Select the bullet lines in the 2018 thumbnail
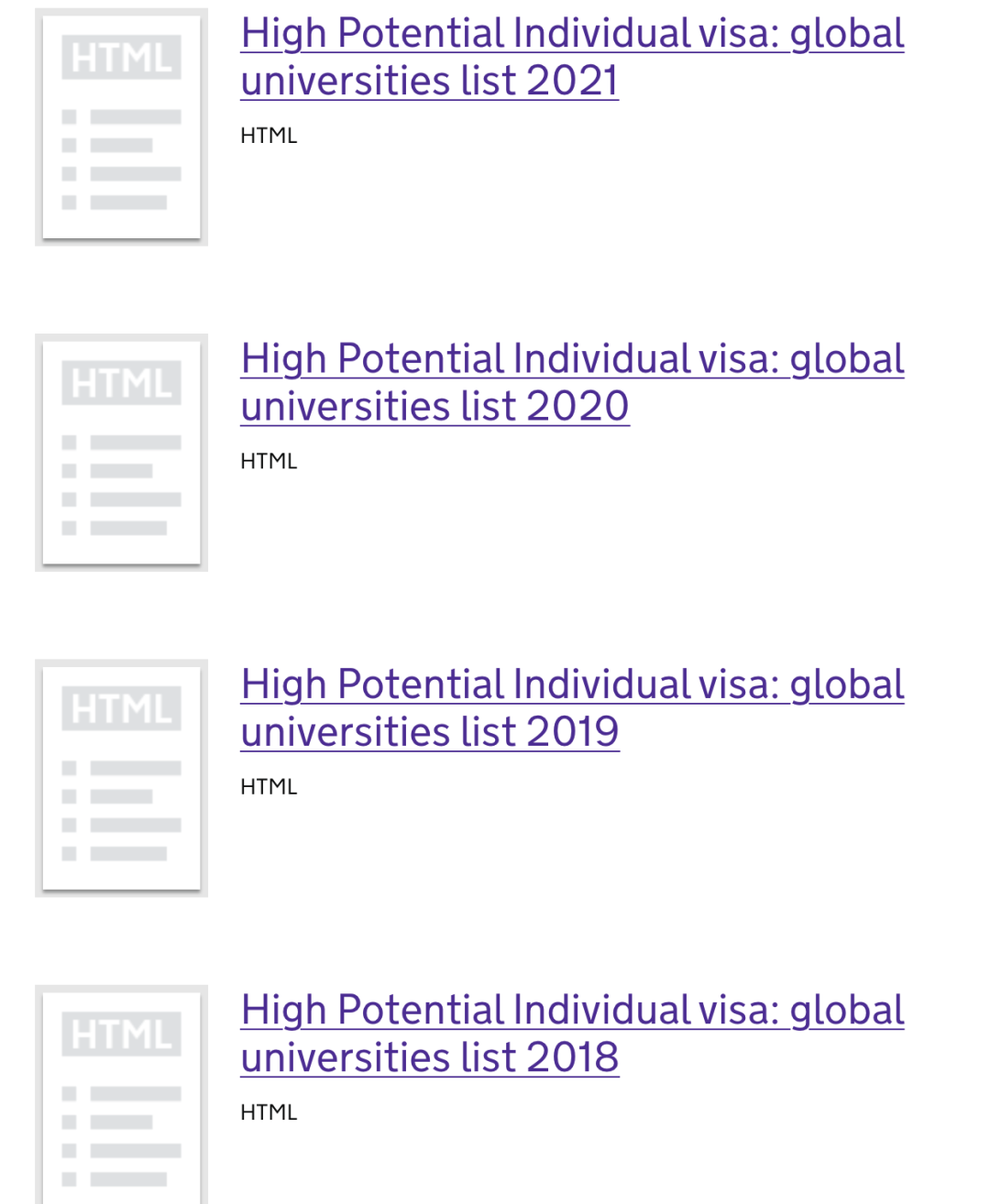The width and height of the screenshot is (990, 1204). tap(121, 1136)
